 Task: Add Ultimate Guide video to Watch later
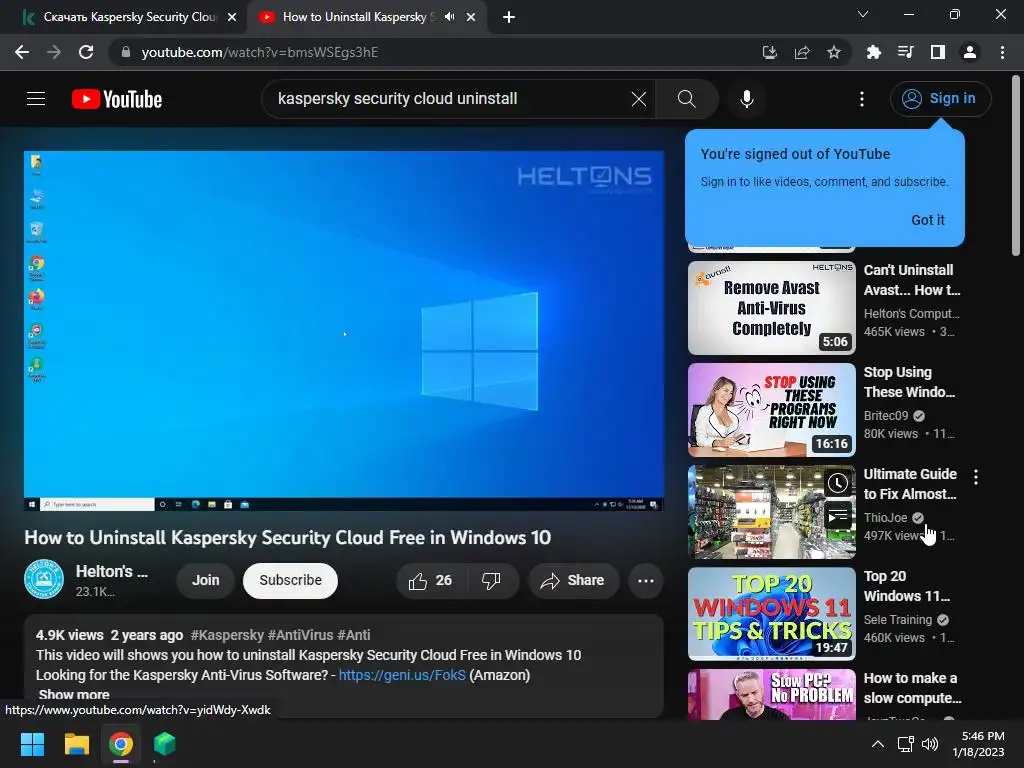(838, 483)
